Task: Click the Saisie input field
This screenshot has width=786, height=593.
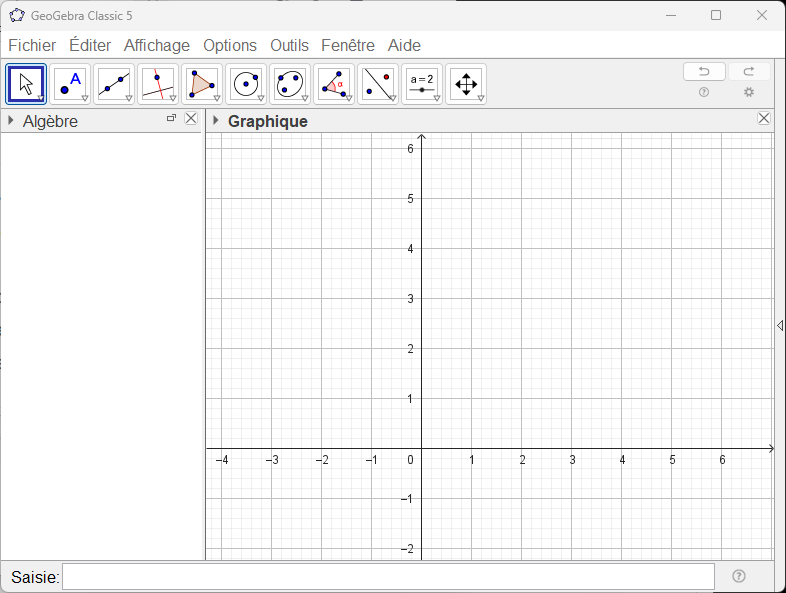Action: click(x=388, y=577)
